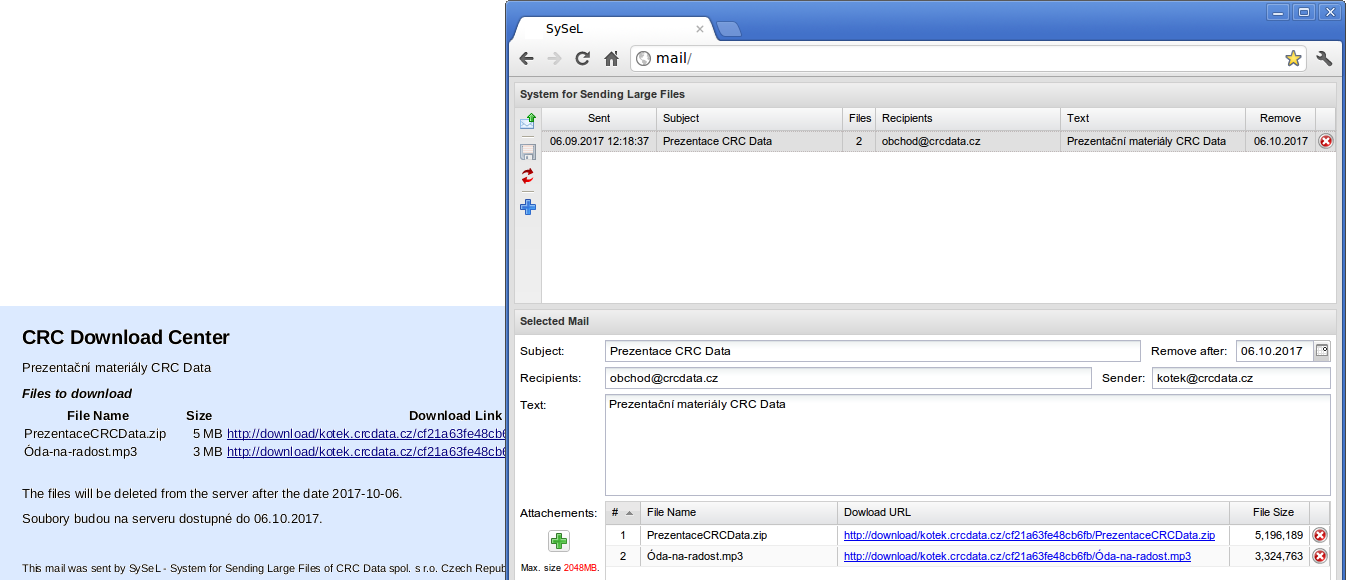The image size is (1346, 580).
Task: Click the red refresh arrows icon
Action: 528,177
